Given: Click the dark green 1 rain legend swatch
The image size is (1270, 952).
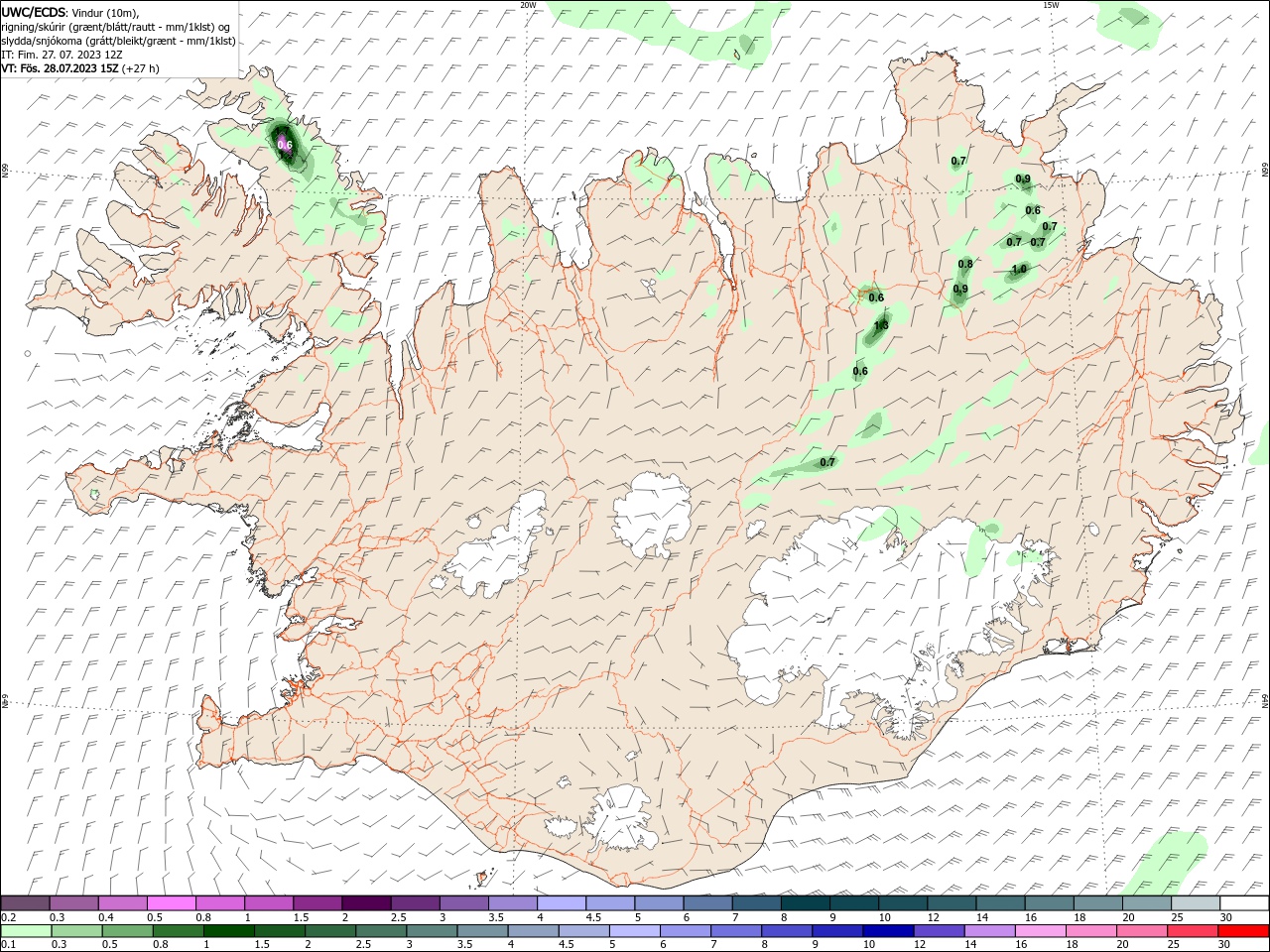Looking at the screenshot, I should click(x=229, y=931).
